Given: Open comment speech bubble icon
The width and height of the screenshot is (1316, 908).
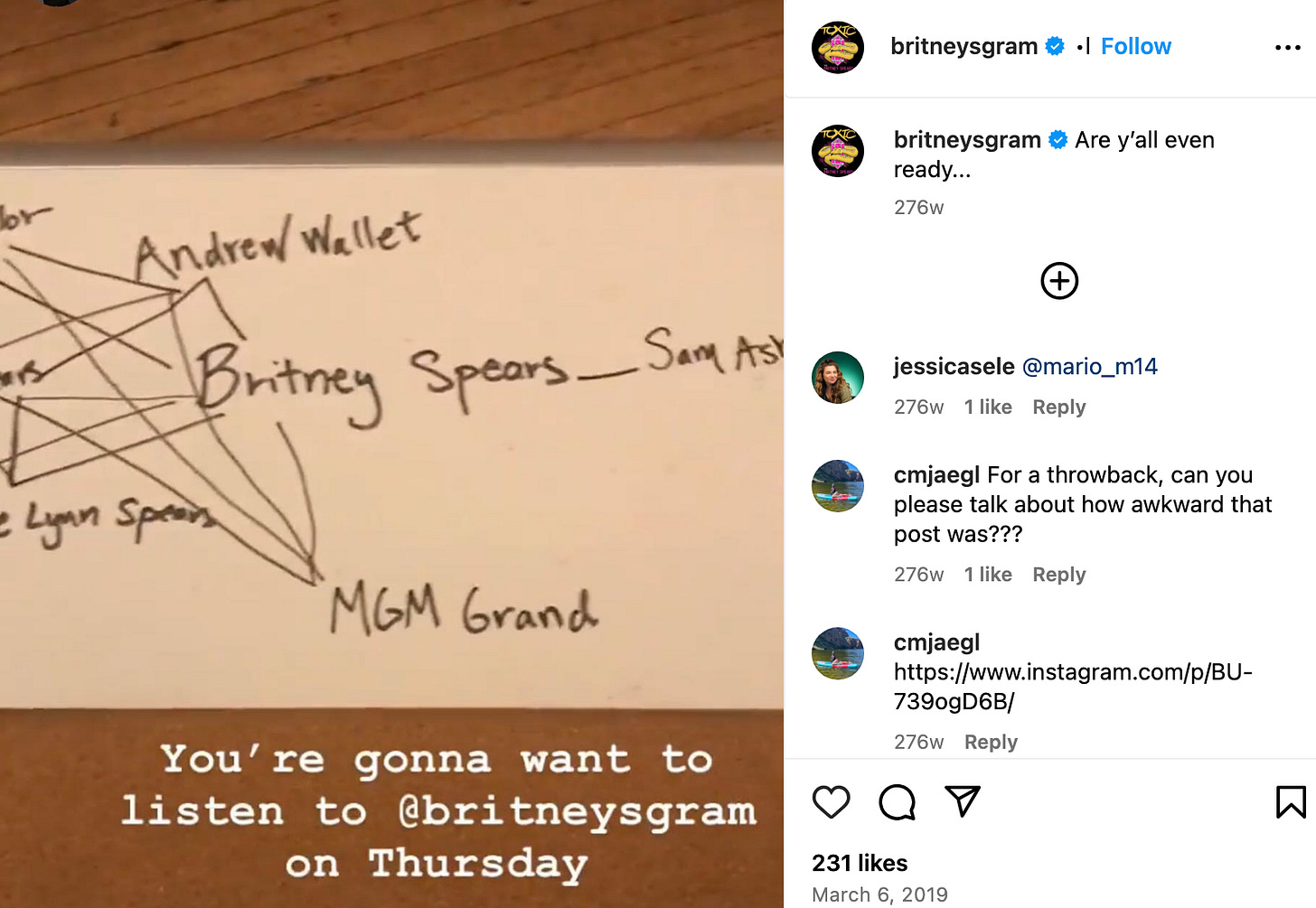Looking at the screenshot, I should (x=897, y=802).
